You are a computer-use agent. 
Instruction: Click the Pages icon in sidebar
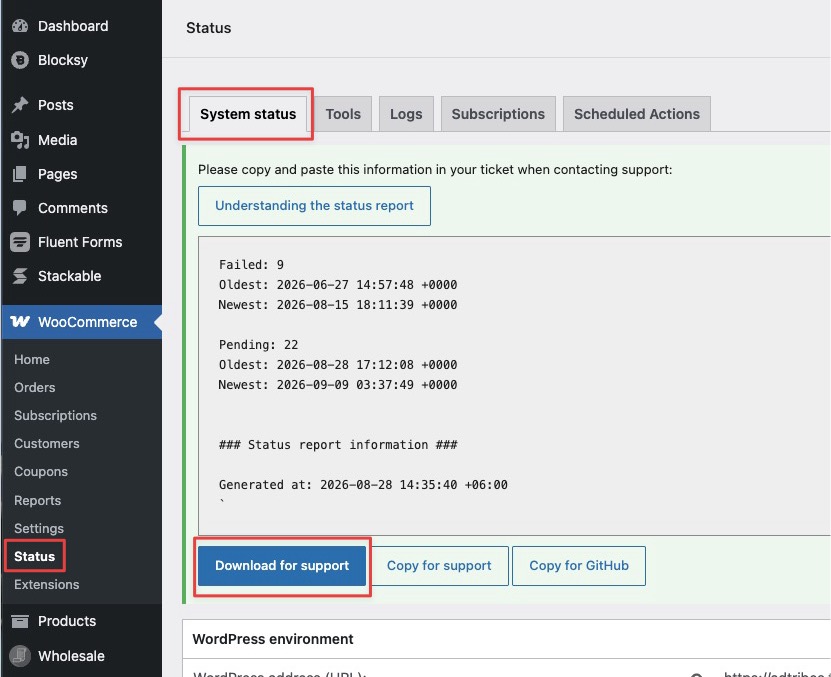click(20, 174)
